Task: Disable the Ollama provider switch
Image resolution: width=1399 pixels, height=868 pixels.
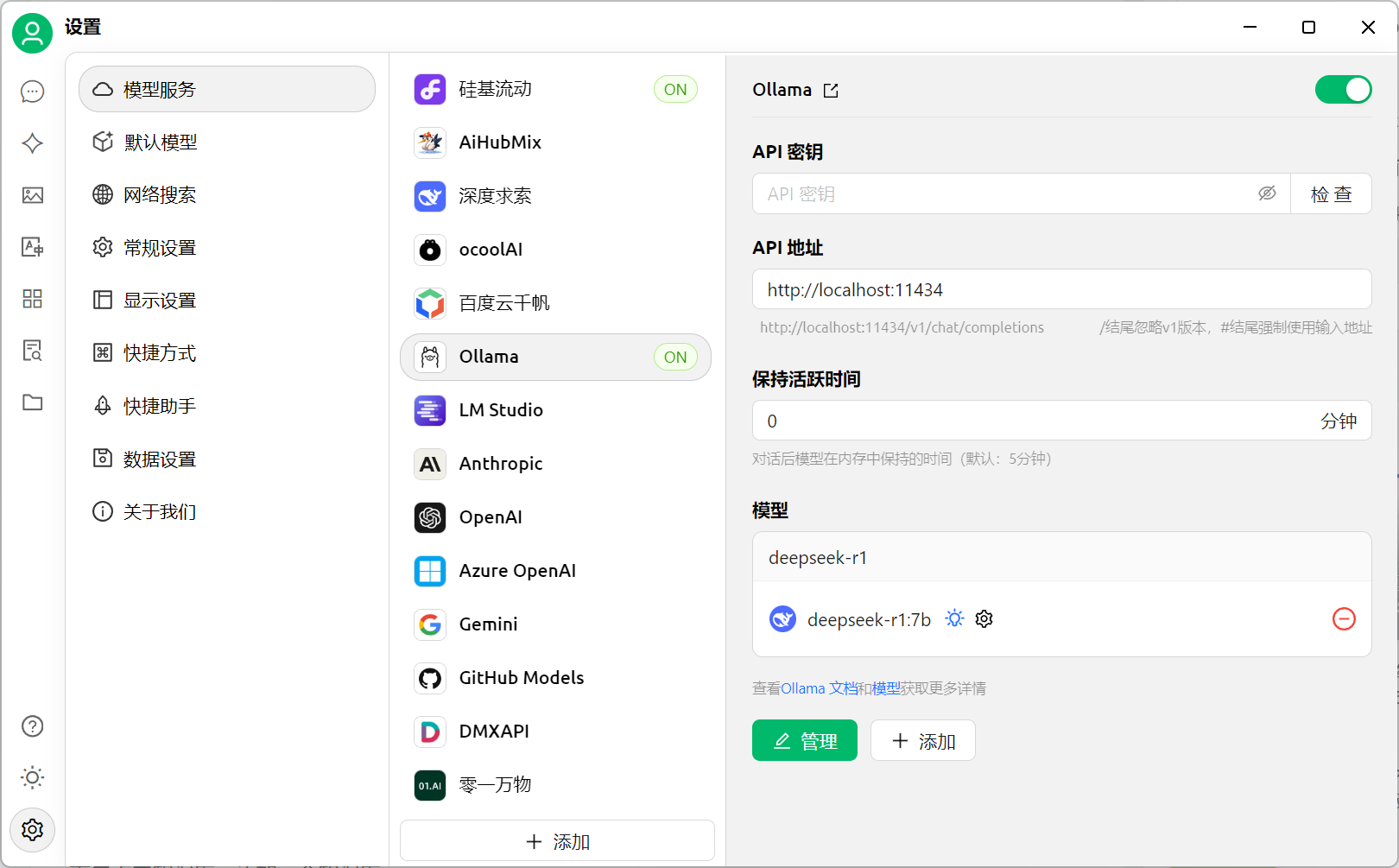Action: [1343, 90]
